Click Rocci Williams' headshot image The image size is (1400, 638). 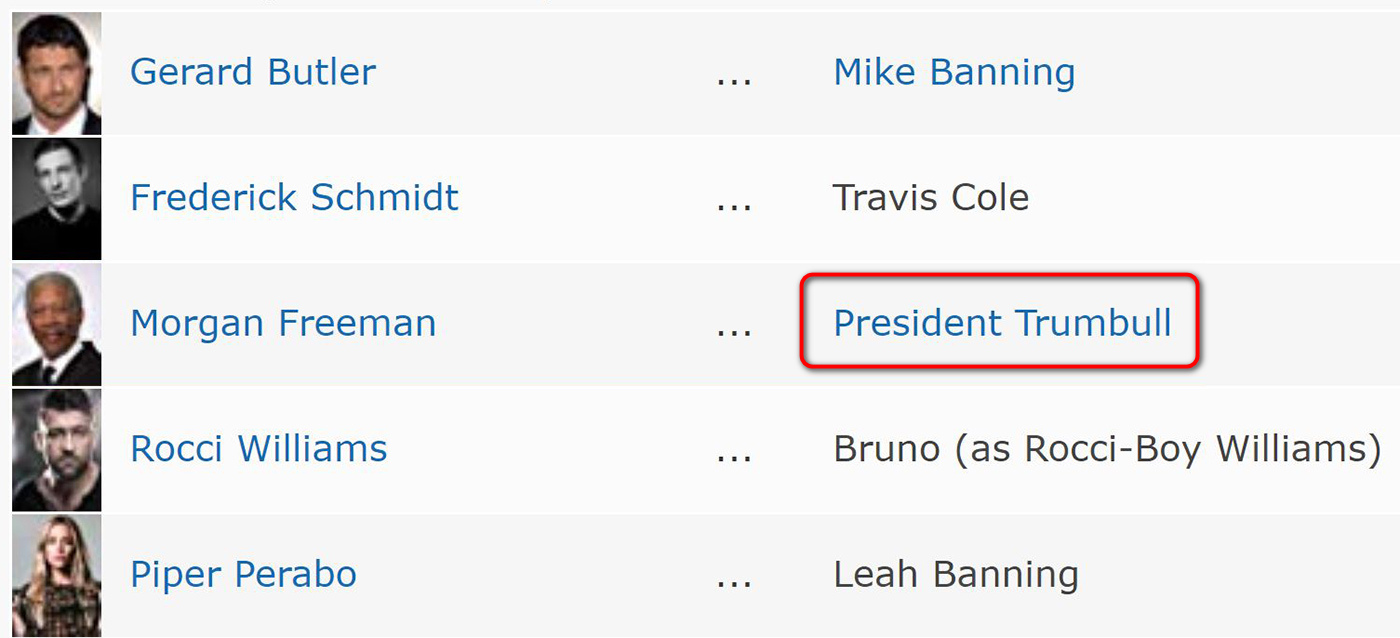point(56,450)
